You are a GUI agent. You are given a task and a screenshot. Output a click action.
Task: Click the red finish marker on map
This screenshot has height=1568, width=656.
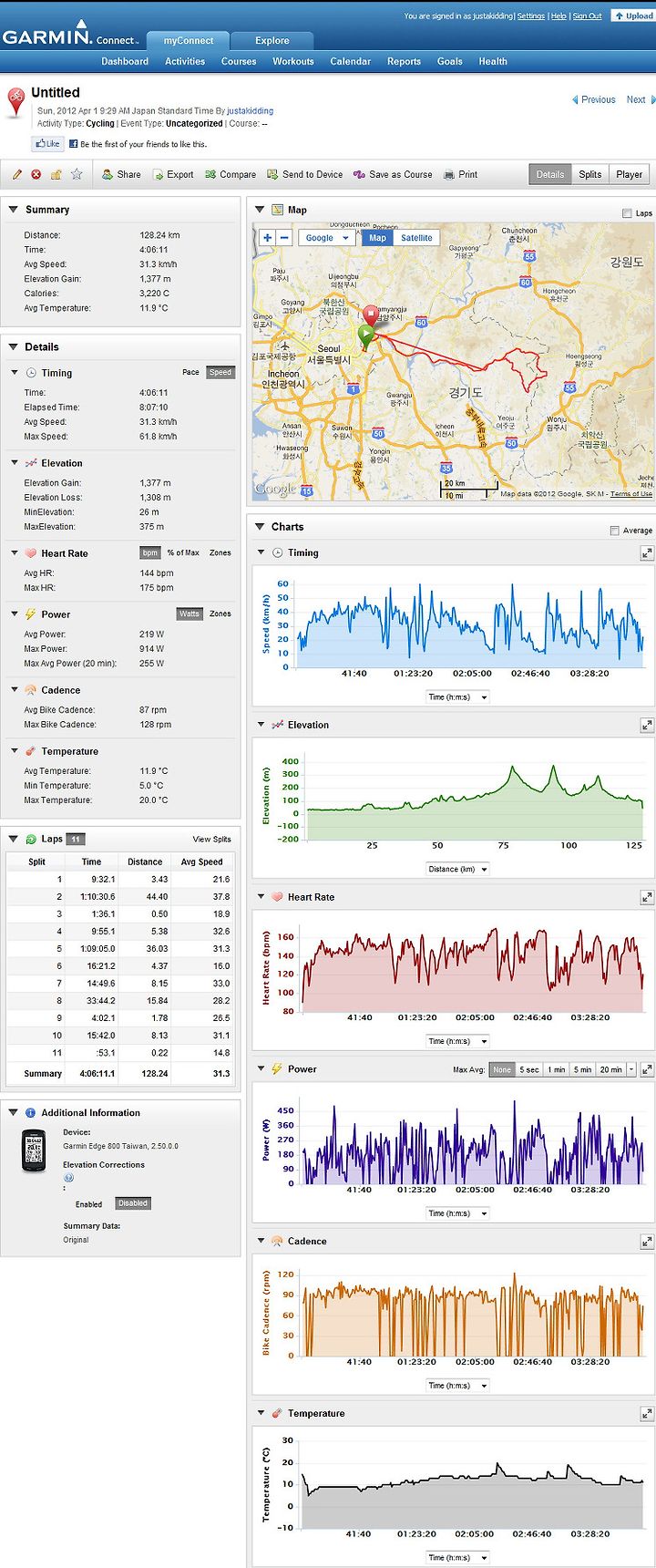(370, 315)
